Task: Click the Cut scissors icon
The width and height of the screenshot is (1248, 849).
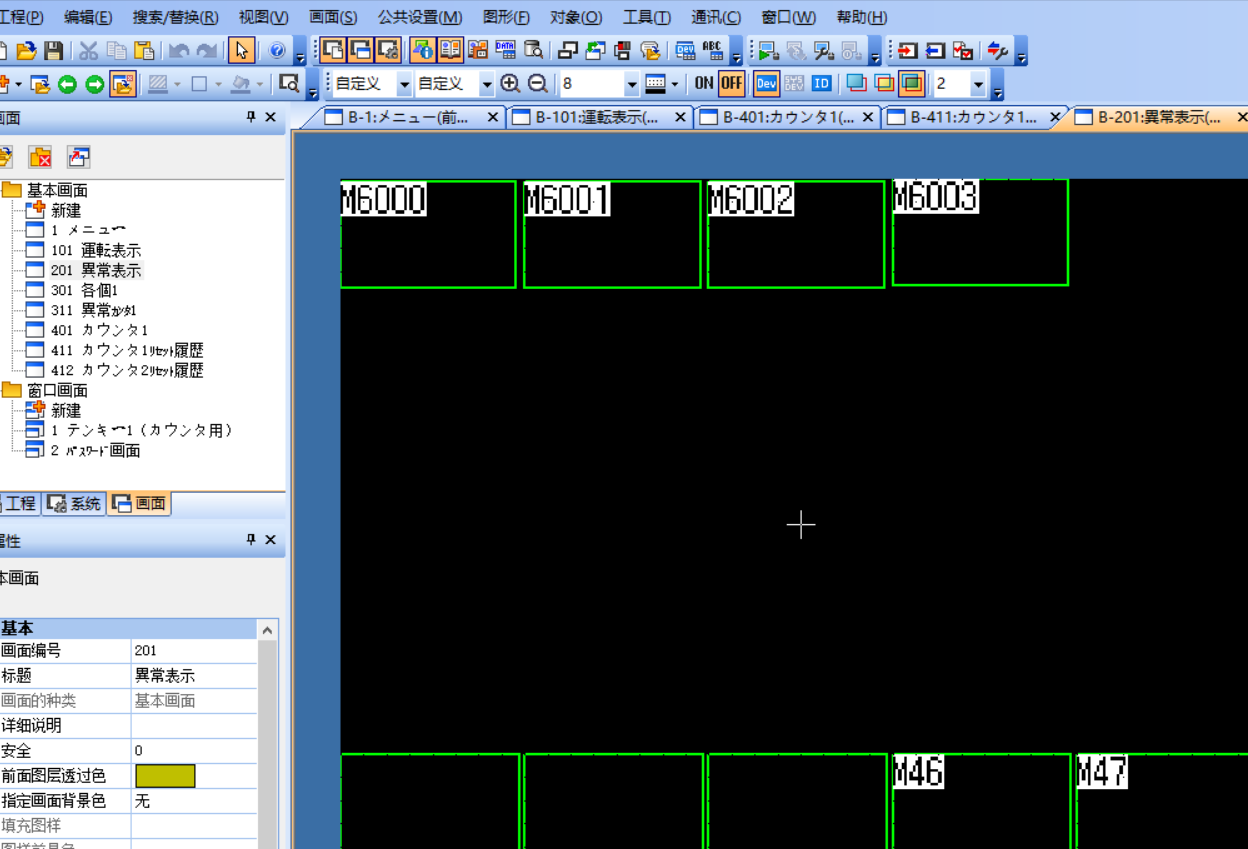Action: click(89, 50)
